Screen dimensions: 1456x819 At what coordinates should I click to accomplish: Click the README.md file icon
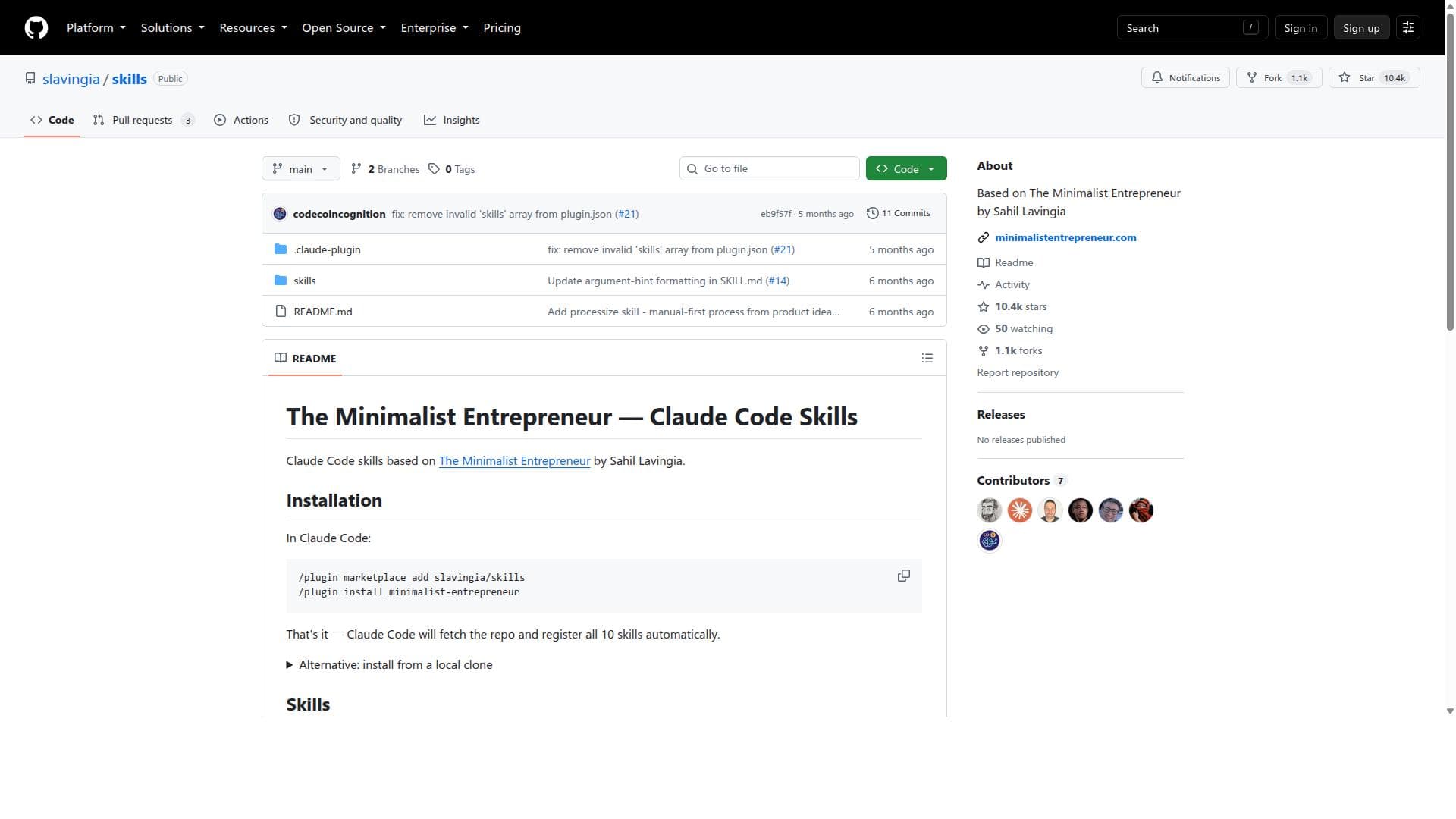click(x=281, y=312)
